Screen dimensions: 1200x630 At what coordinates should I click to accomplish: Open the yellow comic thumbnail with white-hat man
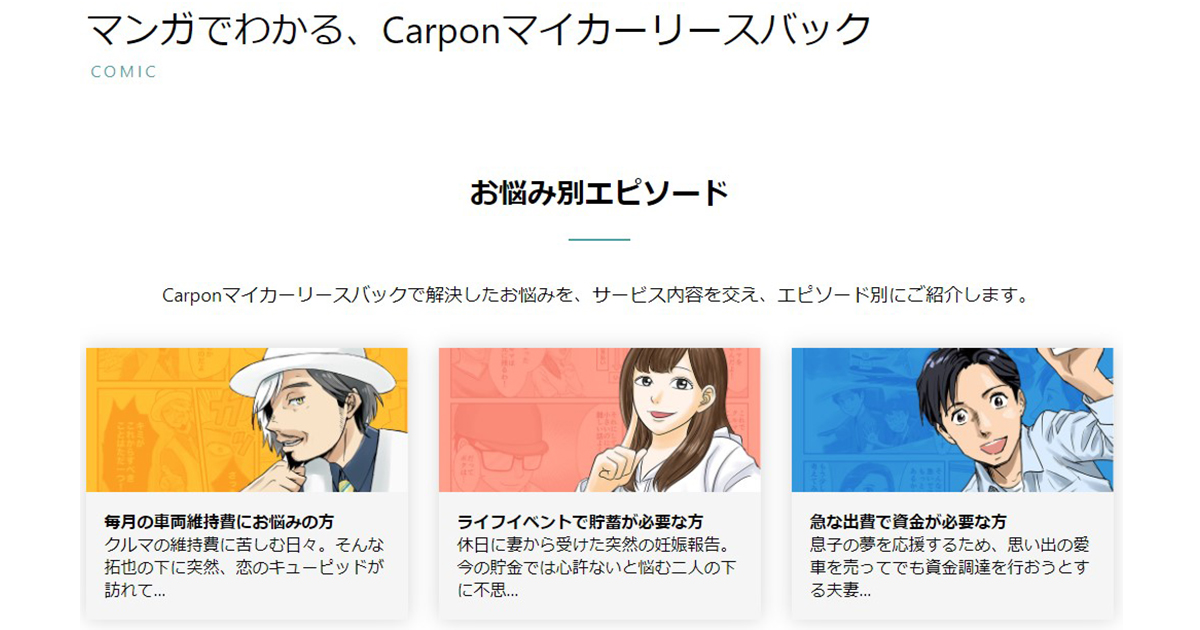(x=247, y=420)
